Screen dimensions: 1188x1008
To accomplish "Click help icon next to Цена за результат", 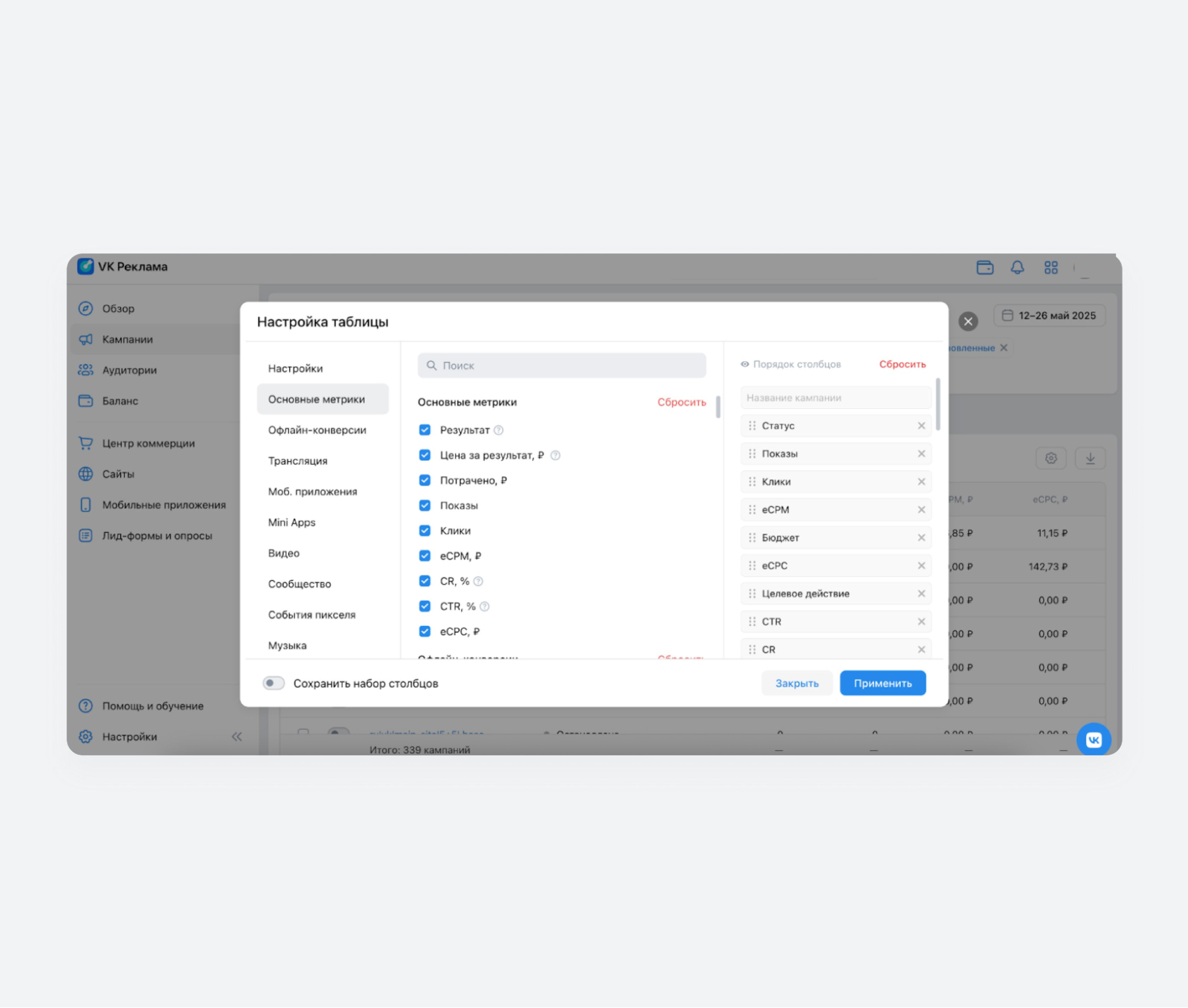I will point(555,455).
